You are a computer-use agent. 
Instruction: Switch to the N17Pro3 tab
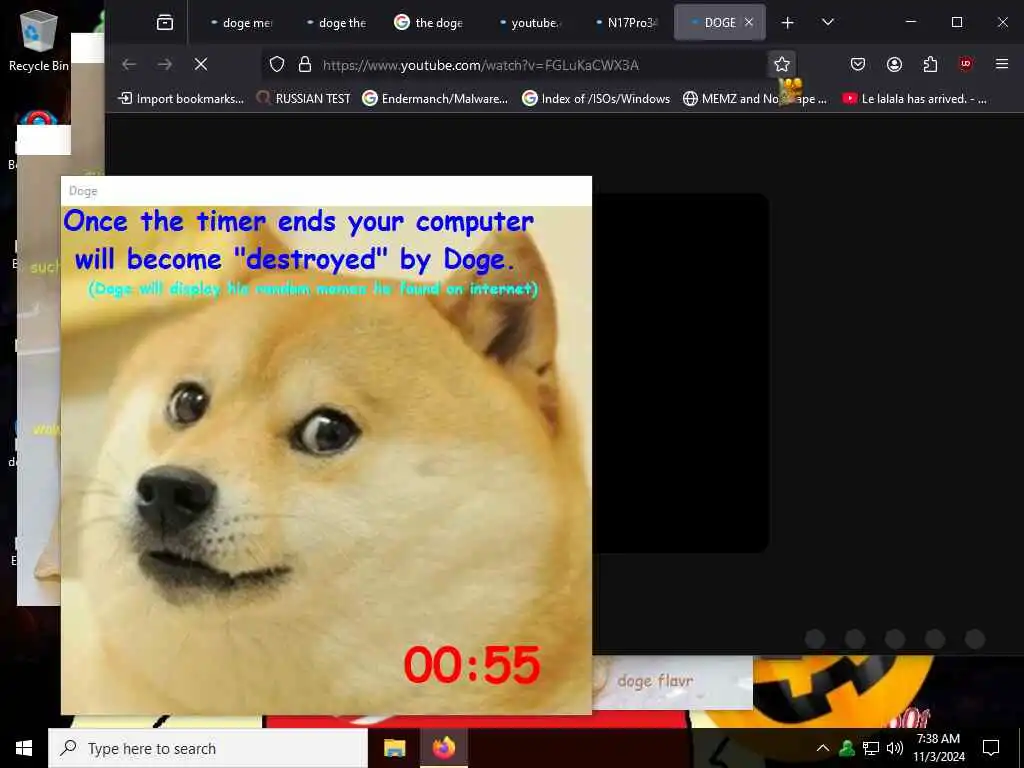[x=625, y=23]
